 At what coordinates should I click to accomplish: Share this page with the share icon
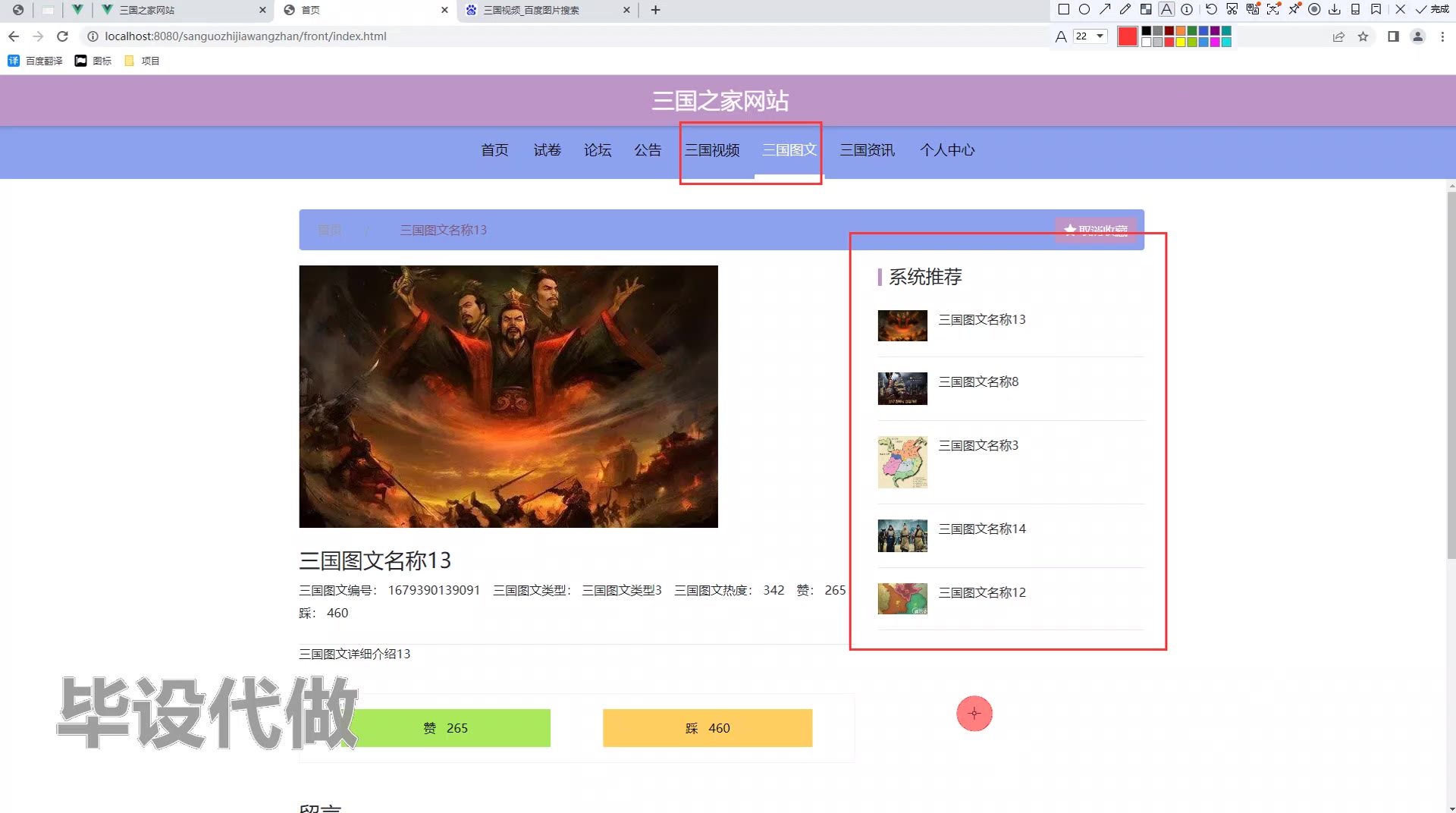pyautogui.click(x=1338, y=36)
